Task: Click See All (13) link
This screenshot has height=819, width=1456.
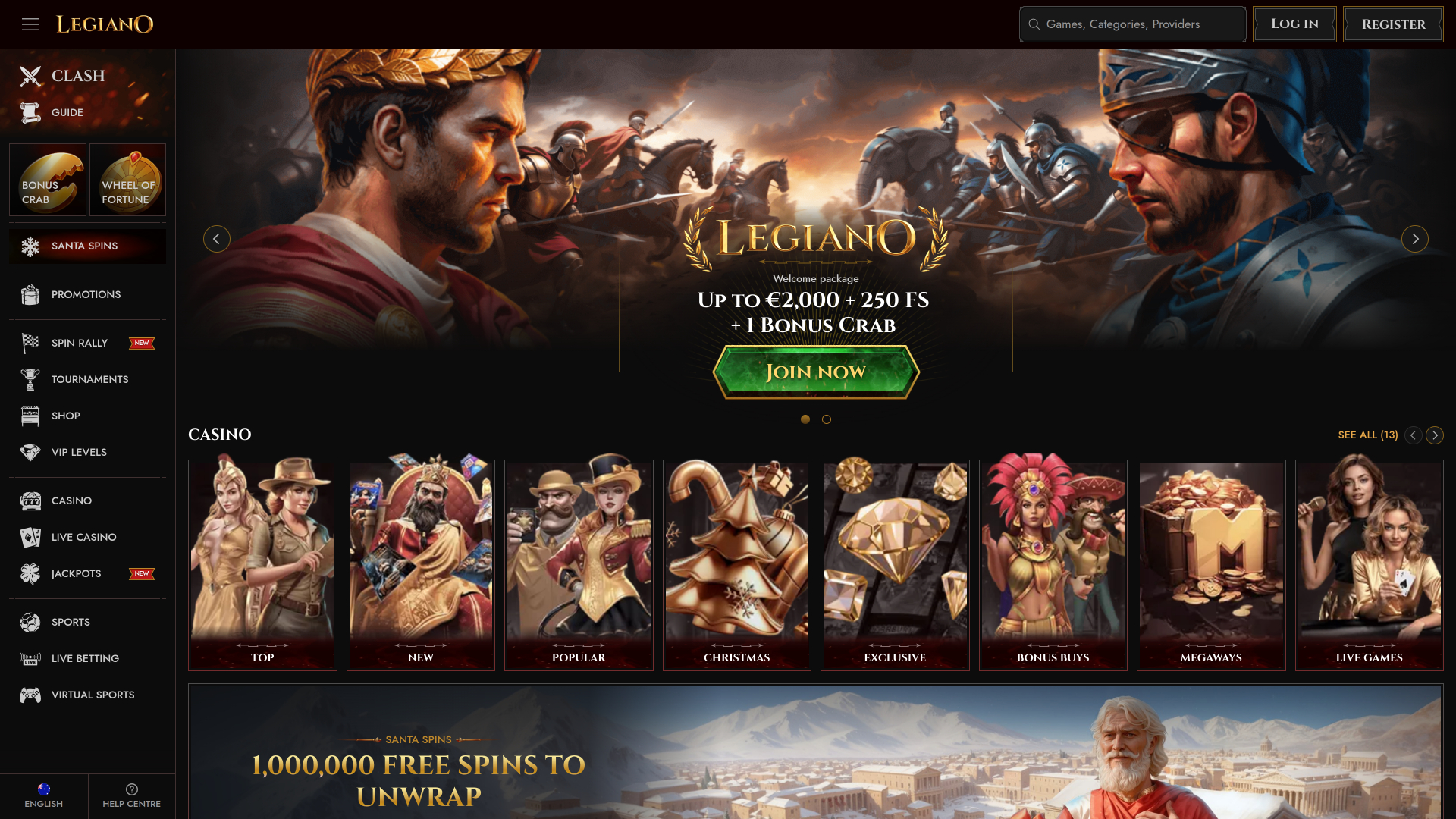Action: coord(1368,435)
